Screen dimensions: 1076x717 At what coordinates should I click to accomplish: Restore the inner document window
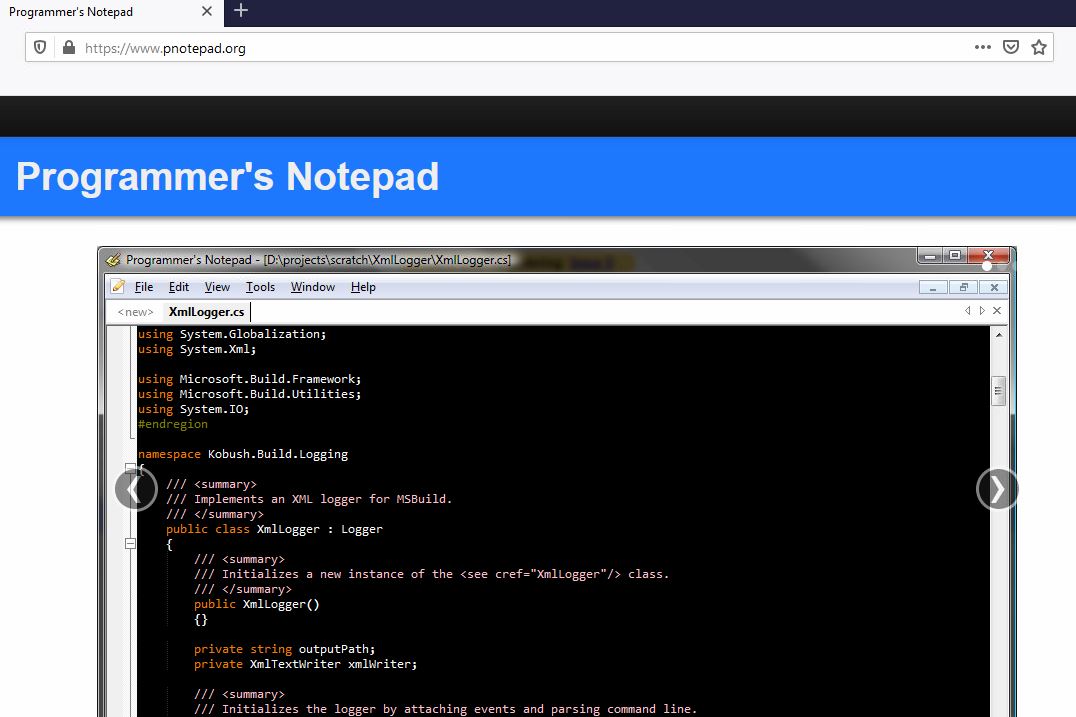click(963, 287)
